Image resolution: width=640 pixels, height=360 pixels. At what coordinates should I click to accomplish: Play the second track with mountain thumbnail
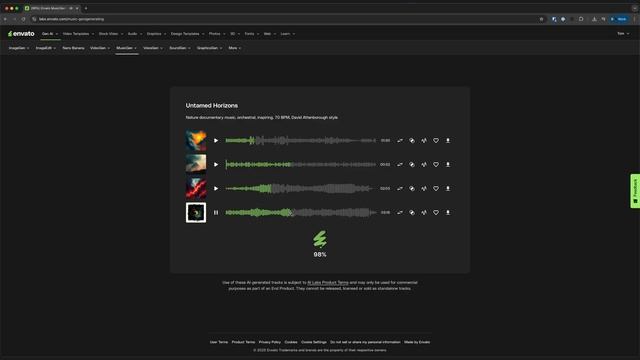tap(216, 164)
